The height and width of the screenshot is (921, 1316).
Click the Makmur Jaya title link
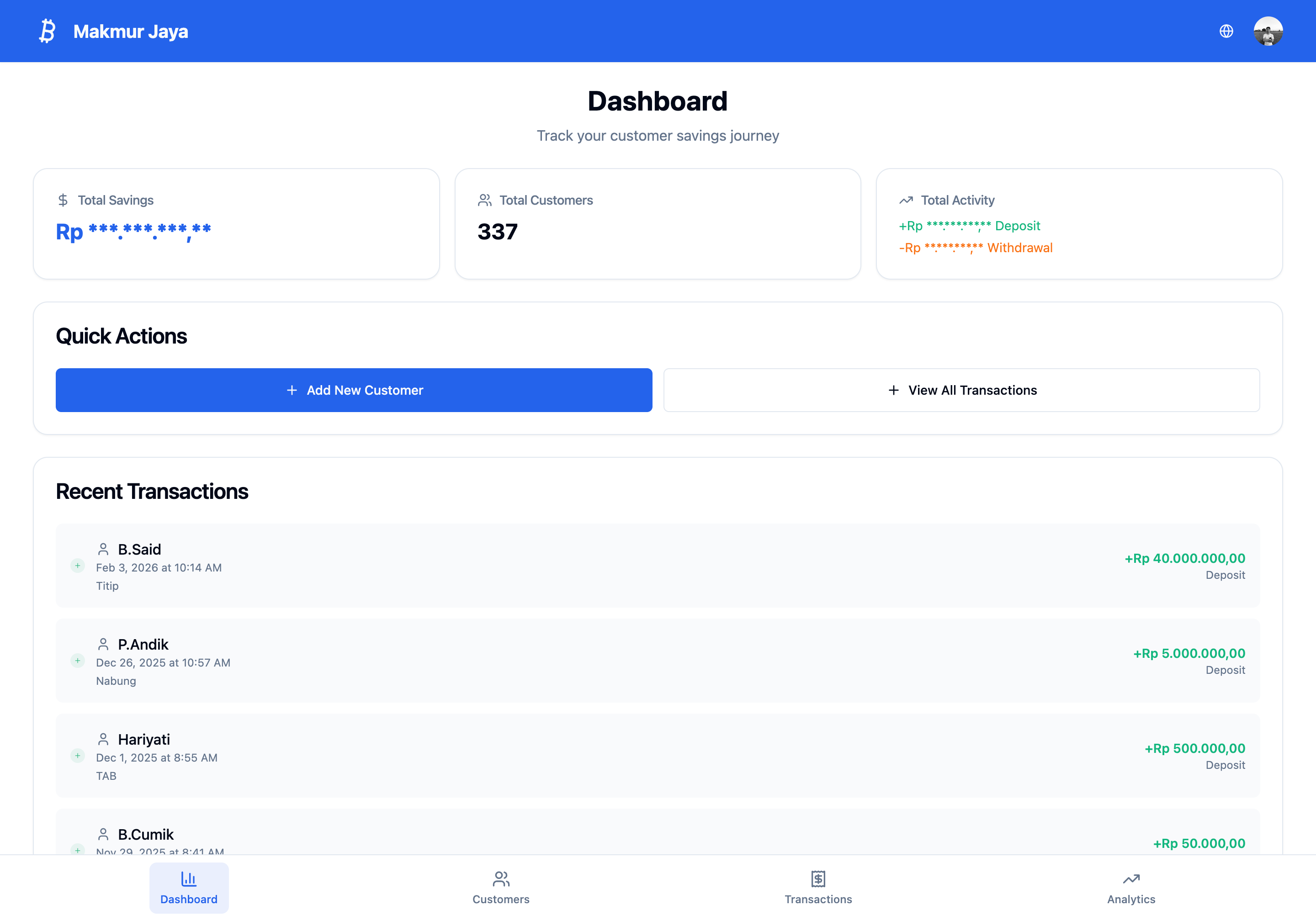(x=131, y=31)
